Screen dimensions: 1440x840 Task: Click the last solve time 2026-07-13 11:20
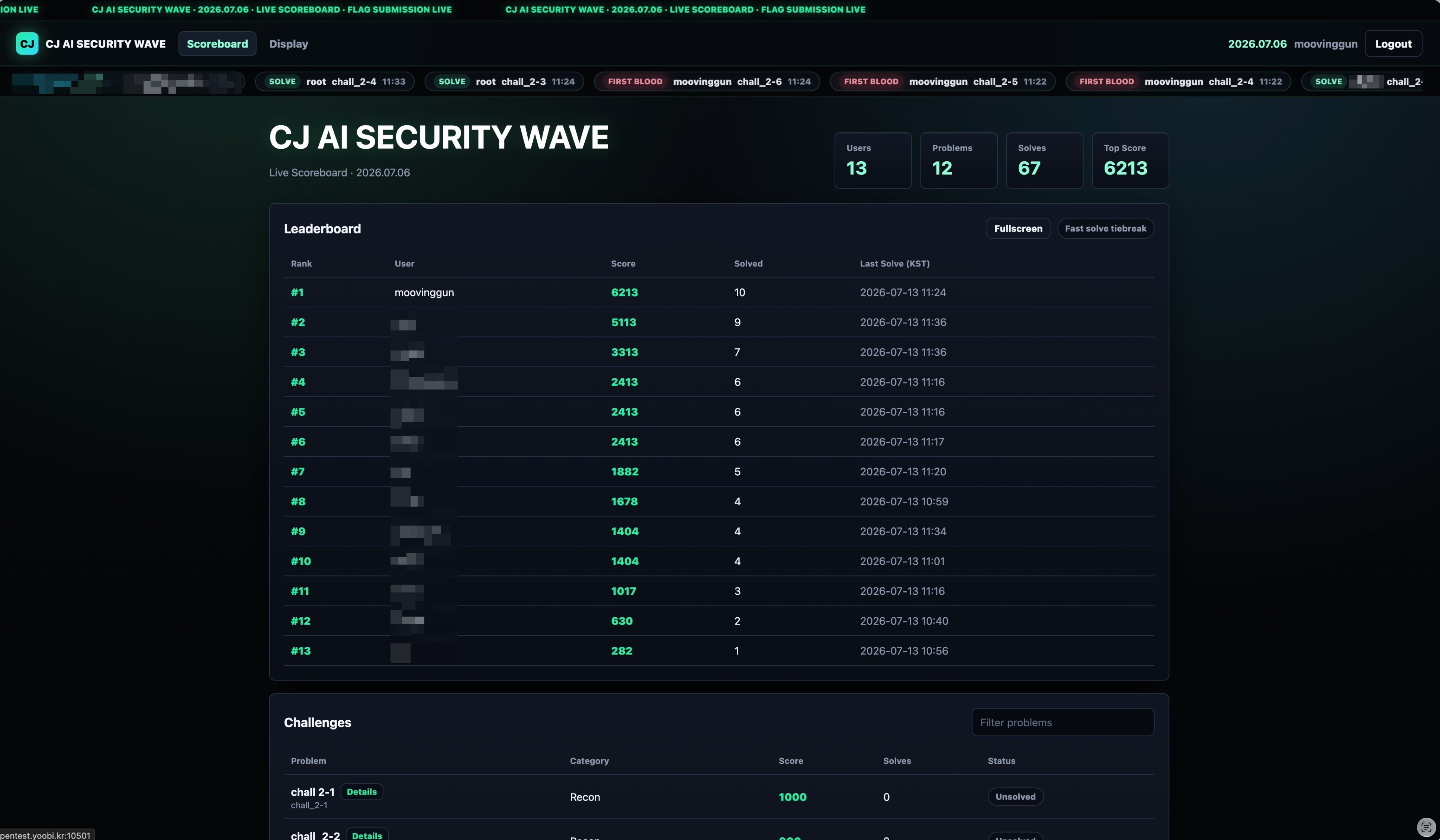coord(903,472)
